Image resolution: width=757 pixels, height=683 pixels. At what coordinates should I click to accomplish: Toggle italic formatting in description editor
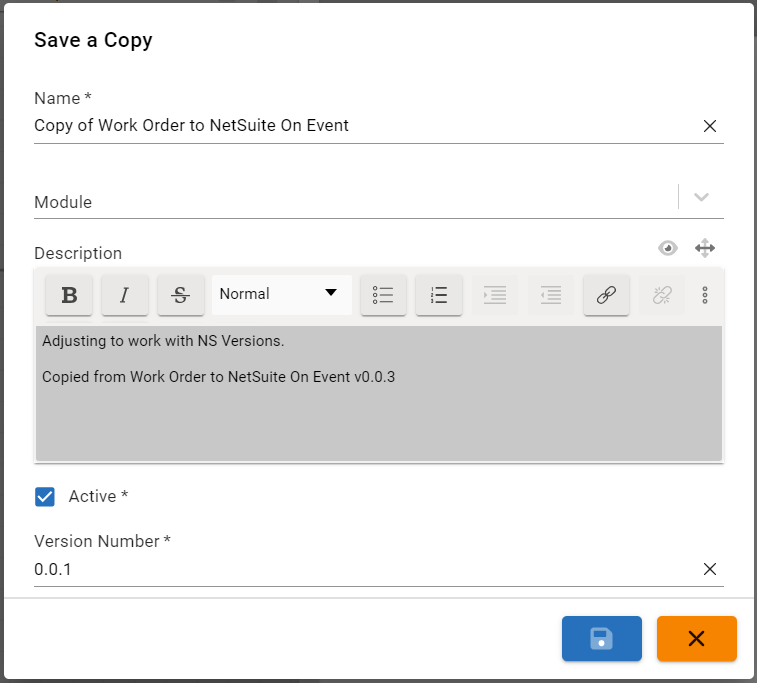click(125, 295)
